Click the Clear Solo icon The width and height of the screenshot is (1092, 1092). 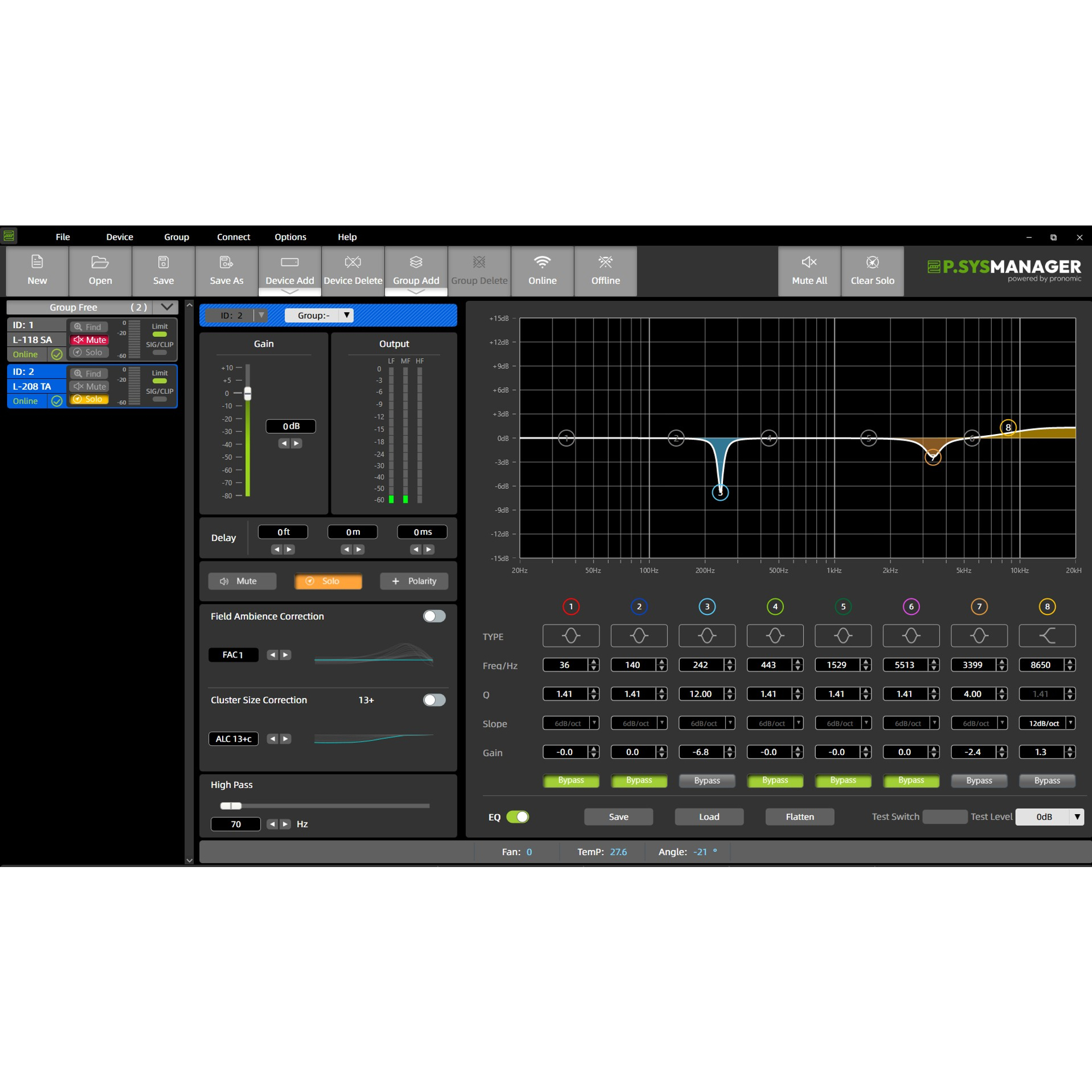(x=872, y=262)
